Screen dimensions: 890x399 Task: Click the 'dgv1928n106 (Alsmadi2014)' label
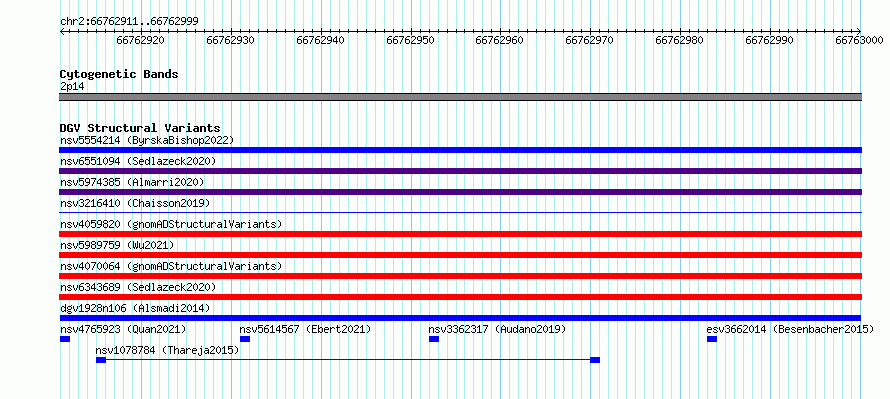pyautogui.click(x=135, y=308)
